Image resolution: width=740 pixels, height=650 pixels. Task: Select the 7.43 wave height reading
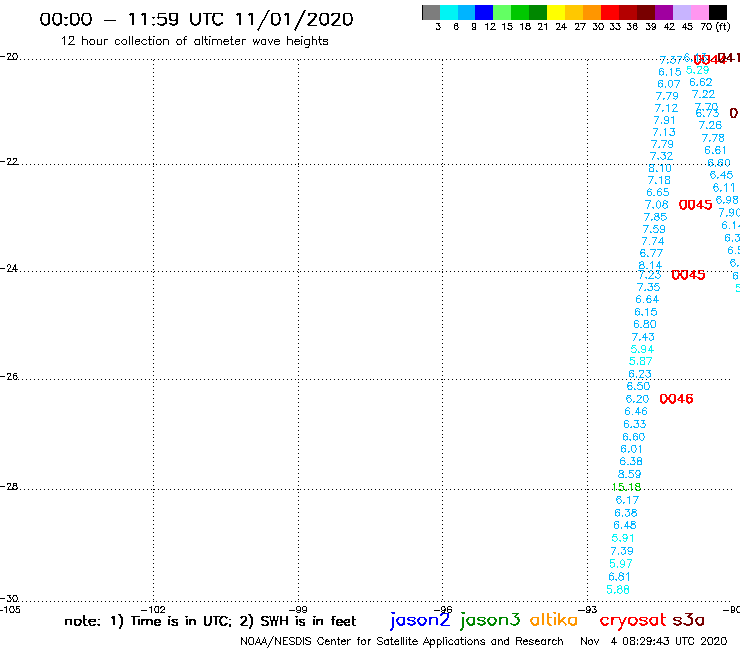[643, 337]
